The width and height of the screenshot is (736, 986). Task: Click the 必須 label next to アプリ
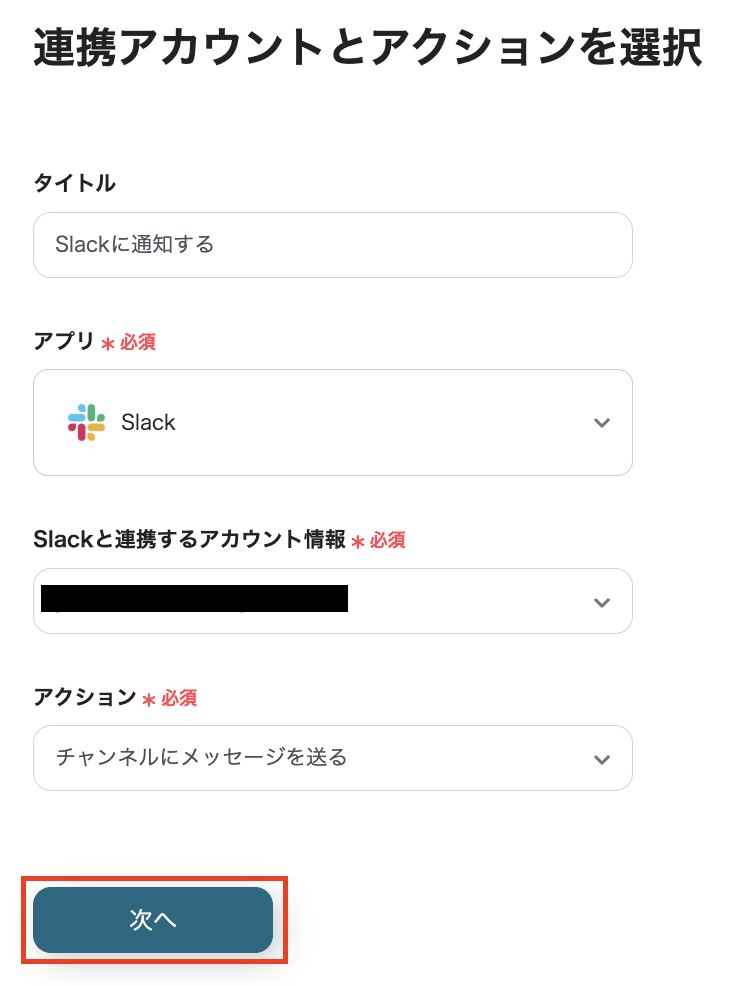tap(139, 342)
